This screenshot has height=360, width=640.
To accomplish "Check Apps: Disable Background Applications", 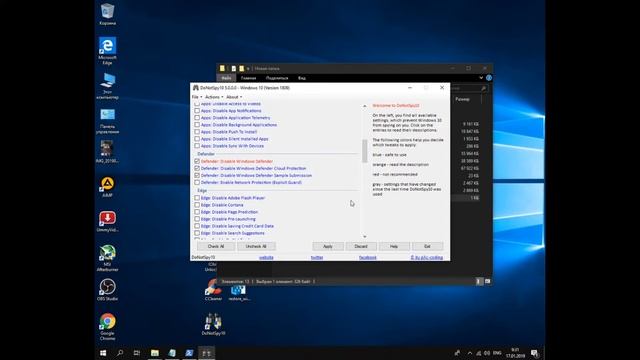I will (x=197, y=124).
